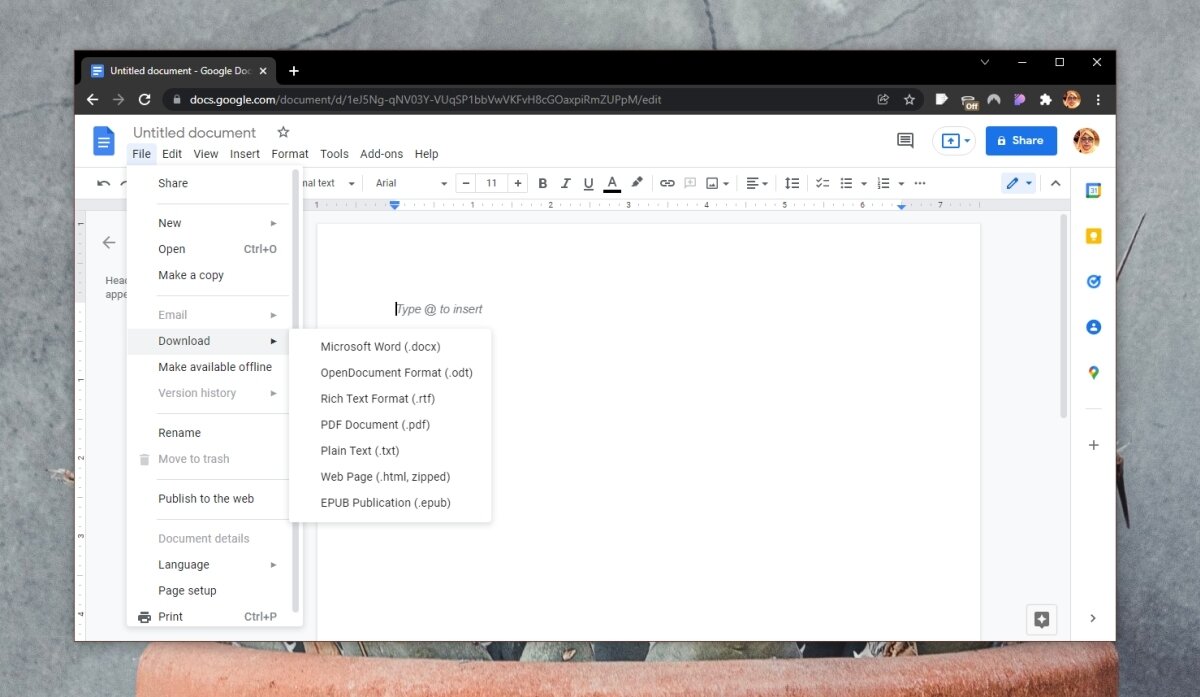Click the blue Share button
Screen dimensions: 1200x697
coord(1021,141)
